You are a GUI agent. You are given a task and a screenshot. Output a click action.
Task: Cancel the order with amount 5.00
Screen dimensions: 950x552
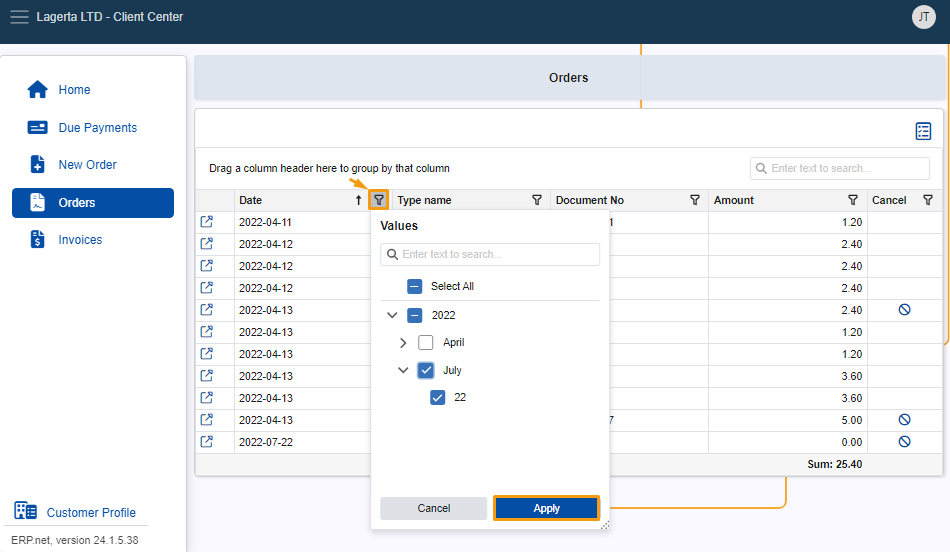(x=904, y=419)
